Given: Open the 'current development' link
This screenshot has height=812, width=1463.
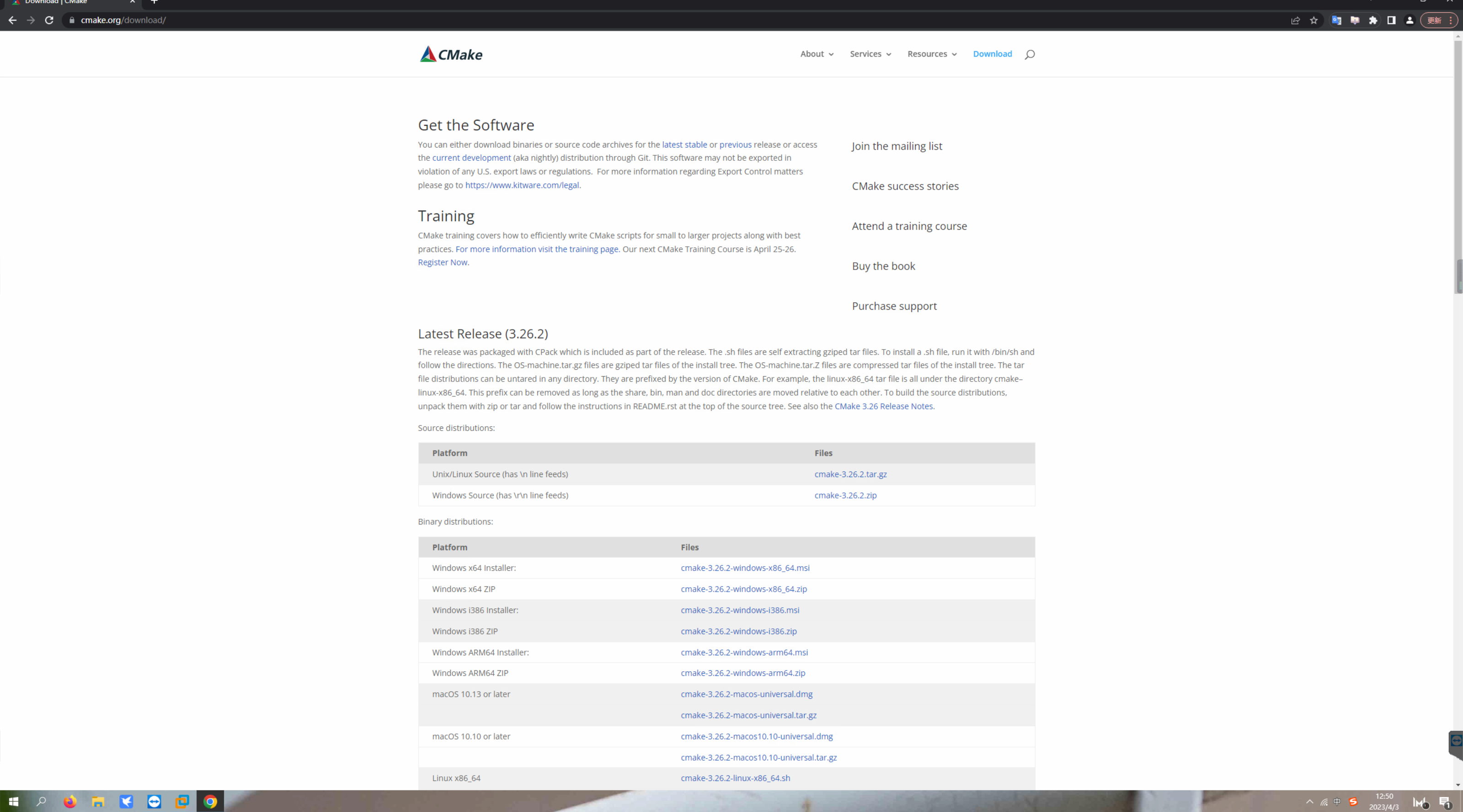Looking at the screenshot, I should (x=471, y=158).
